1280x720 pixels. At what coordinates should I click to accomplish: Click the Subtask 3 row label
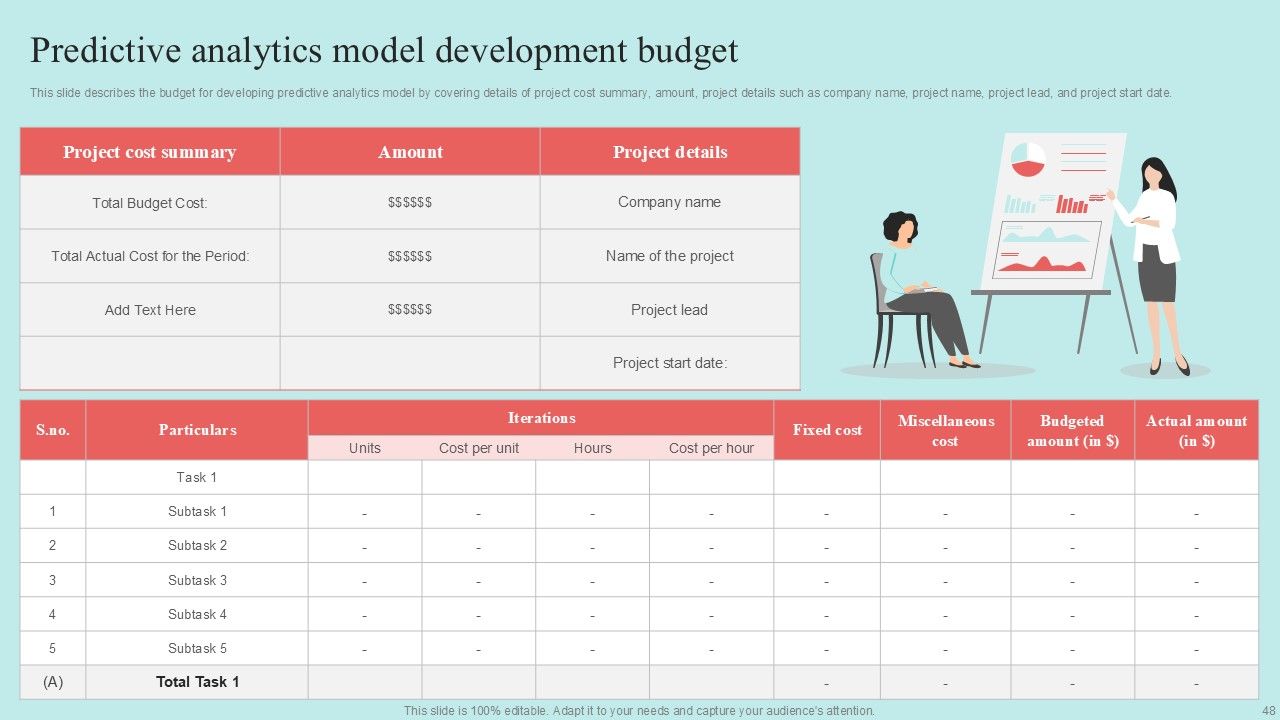pos(197,580)
